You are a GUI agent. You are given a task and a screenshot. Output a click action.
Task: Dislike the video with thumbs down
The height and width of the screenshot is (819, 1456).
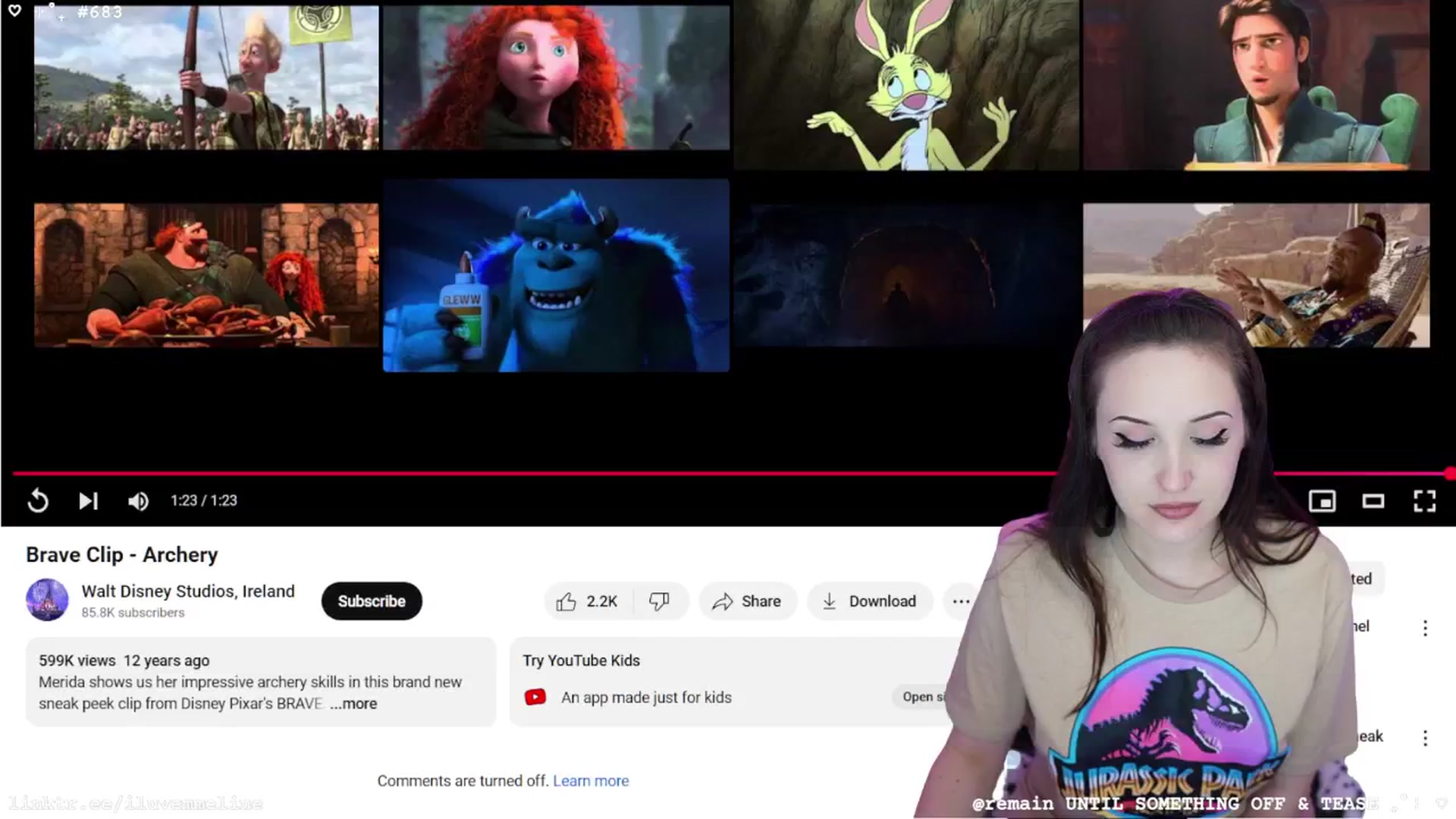pyautogui.click(x=660, y=601)
